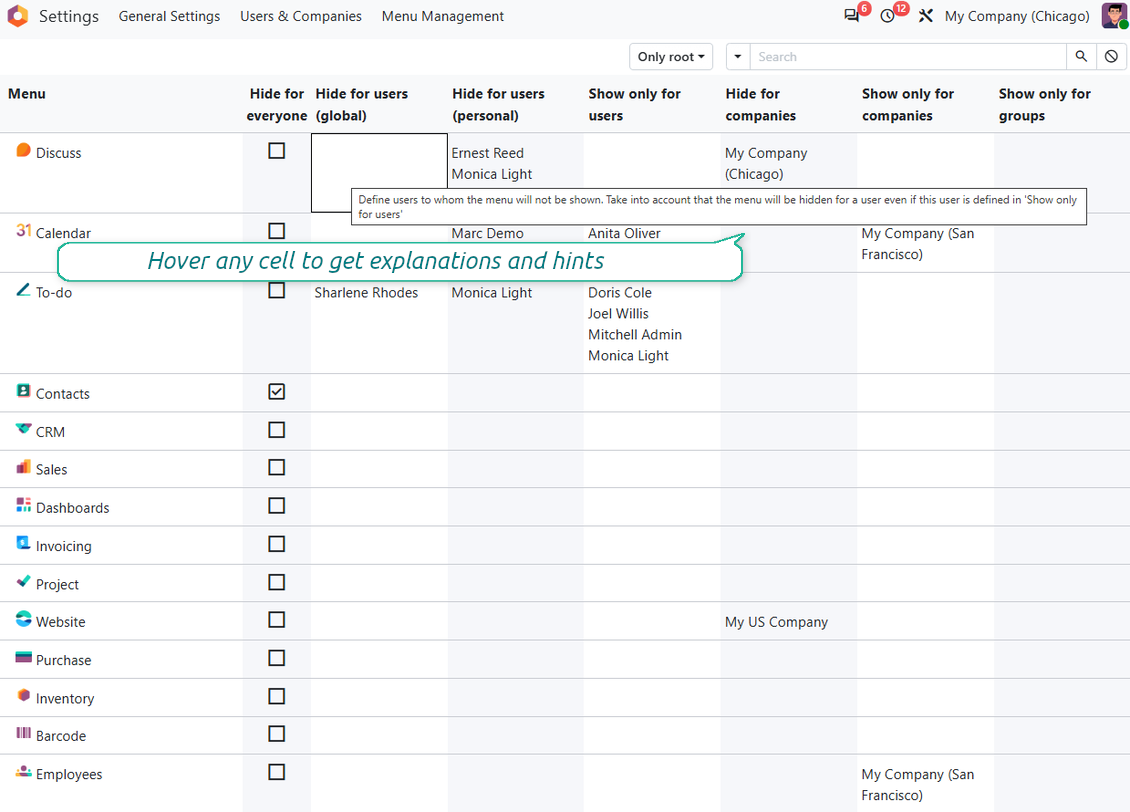
Task: Click the Hide for companies column header
Action: (760, 104)
